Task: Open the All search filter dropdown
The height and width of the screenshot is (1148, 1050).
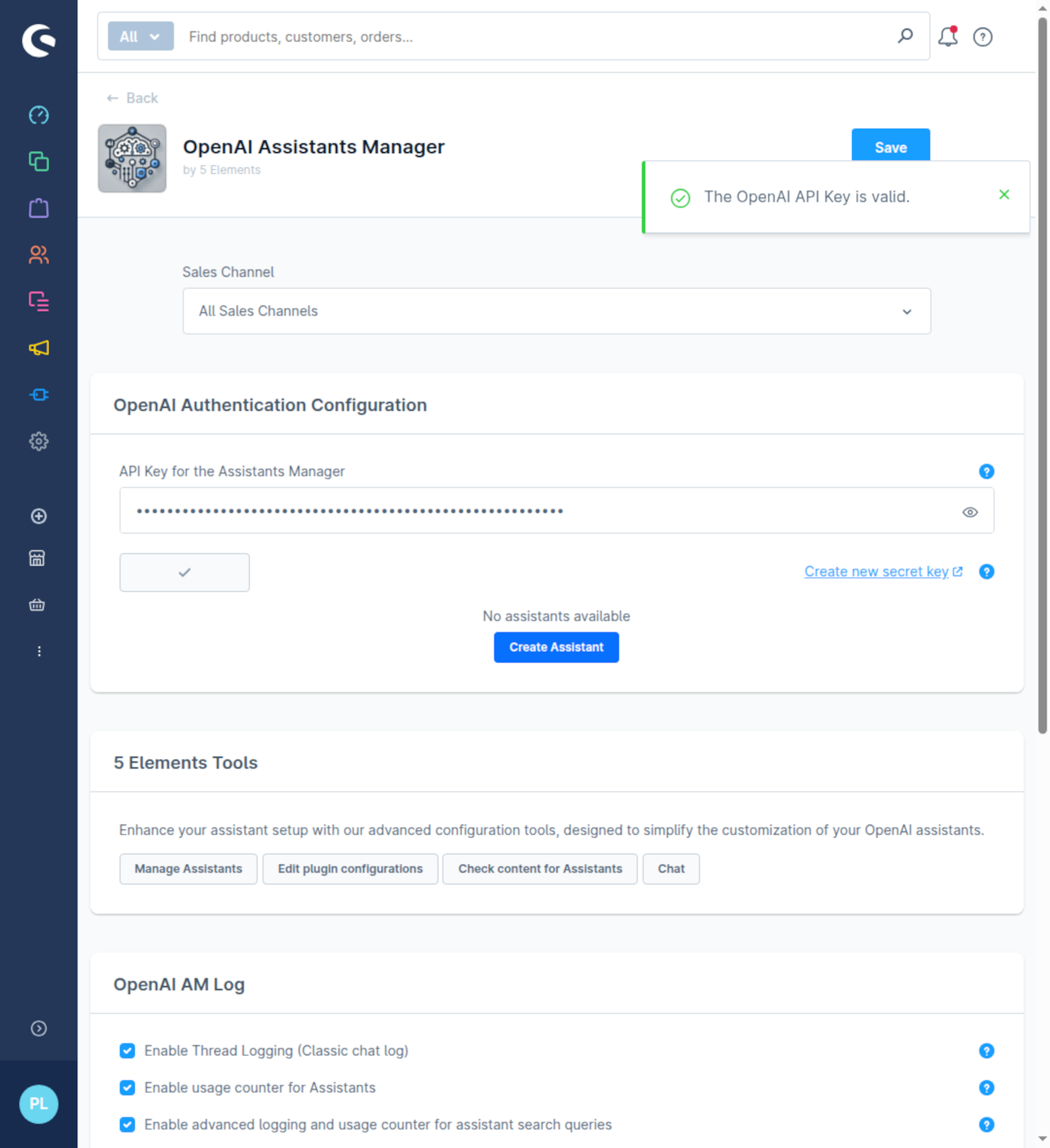Action: 141,37
